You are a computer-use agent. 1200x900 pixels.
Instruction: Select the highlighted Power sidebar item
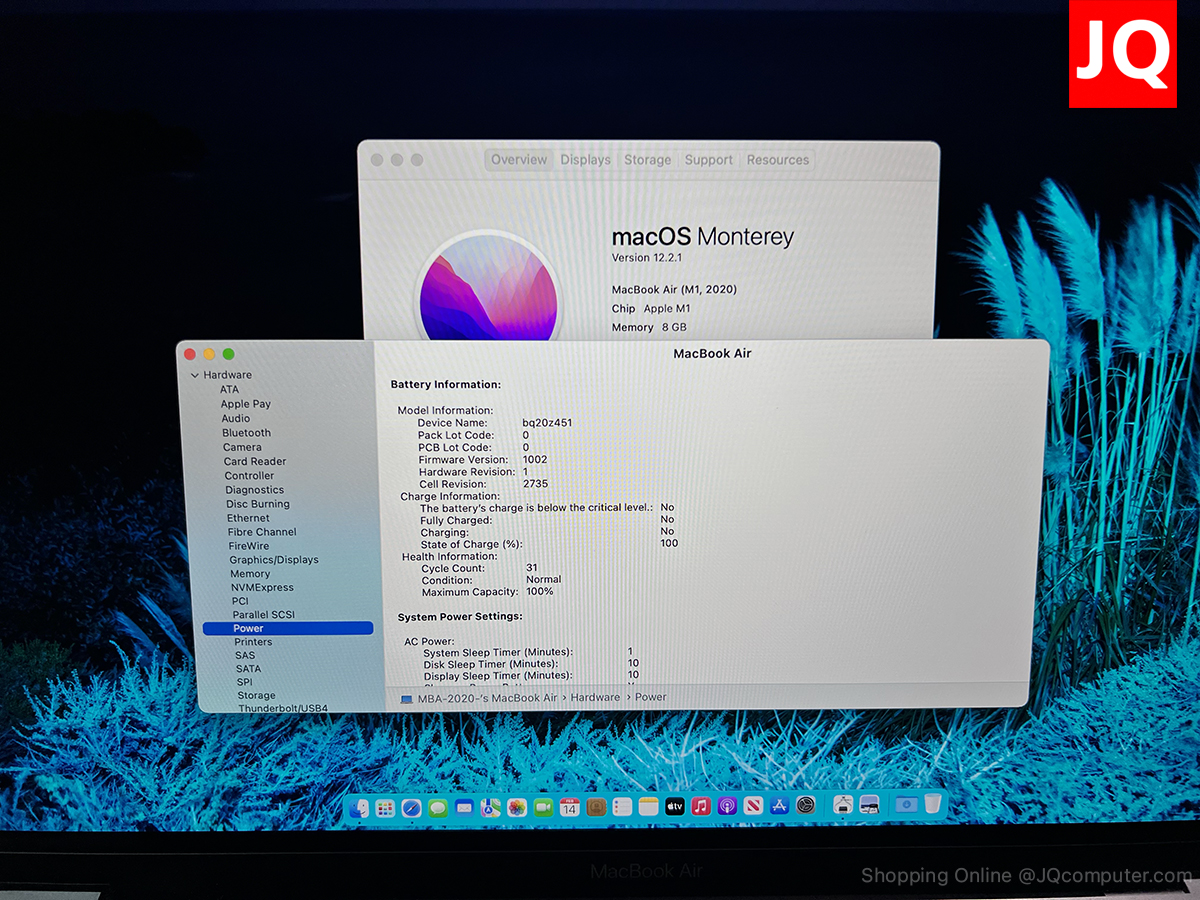pyautogui.click(x=288, y=628)
